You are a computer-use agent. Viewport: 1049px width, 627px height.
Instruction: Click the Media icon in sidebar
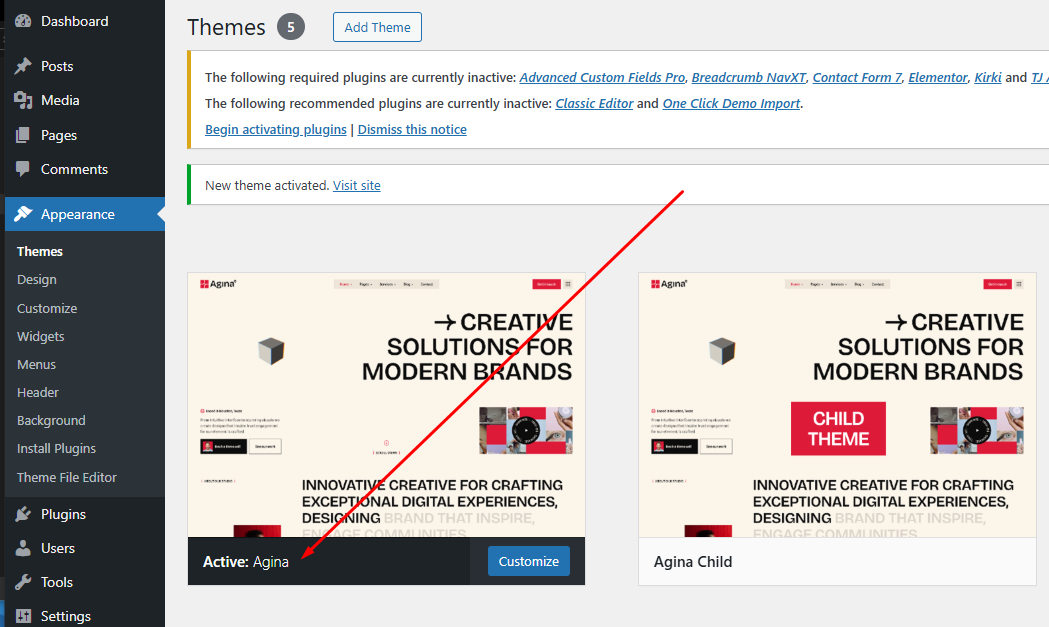tap(23, 100)
